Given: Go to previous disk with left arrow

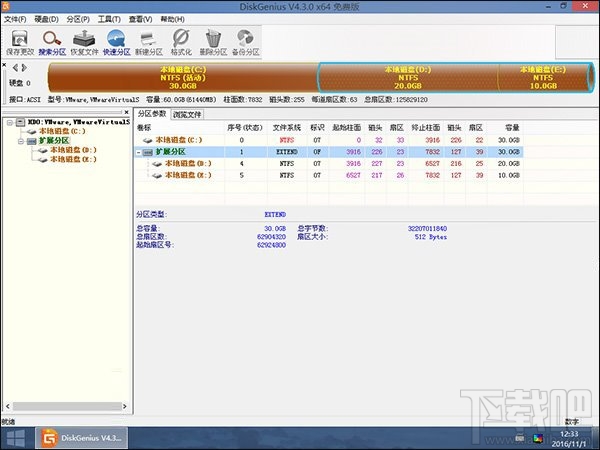Looking at the screenshot, I should [15, 68].
